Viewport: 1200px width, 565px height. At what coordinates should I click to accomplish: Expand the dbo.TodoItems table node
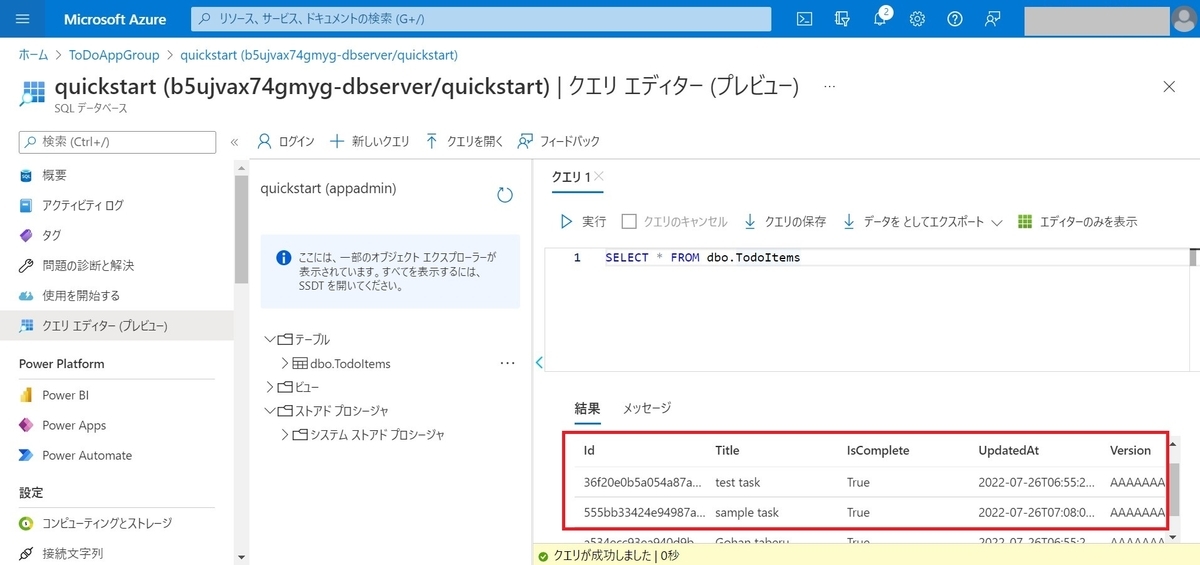pyautogui.click(x=284, y=363)
